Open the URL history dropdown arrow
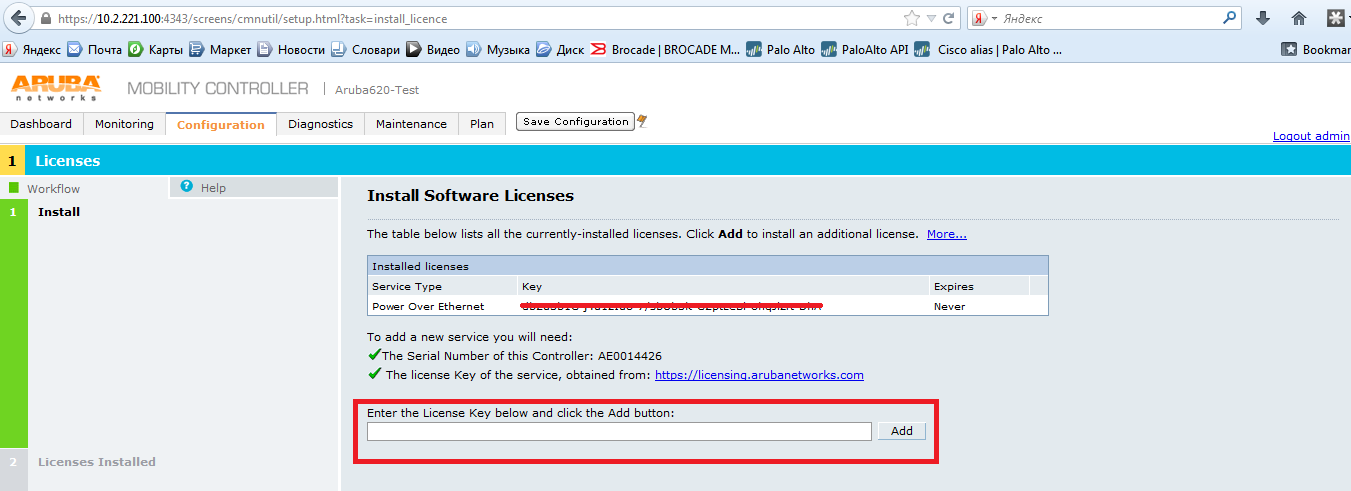 [x=930, y=18]
